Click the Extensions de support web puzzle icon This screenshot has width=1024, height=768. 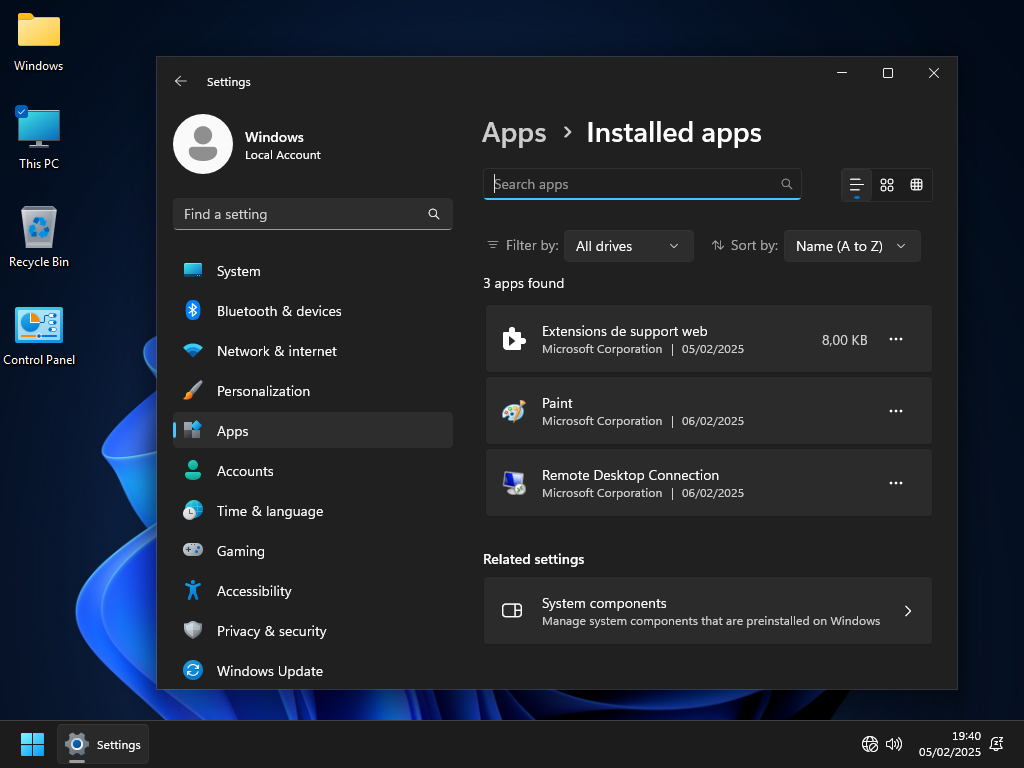[x=514, y=339]
